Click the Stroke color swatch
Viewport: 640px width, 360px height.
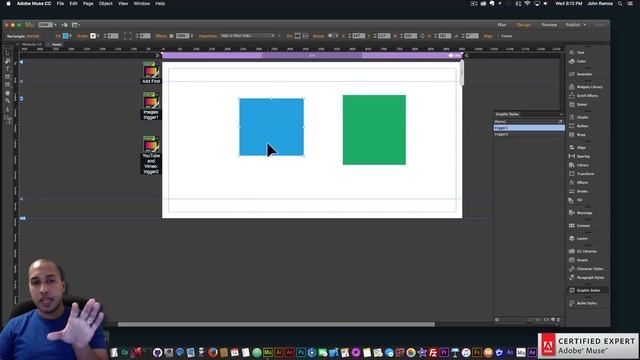click(93, 36)
